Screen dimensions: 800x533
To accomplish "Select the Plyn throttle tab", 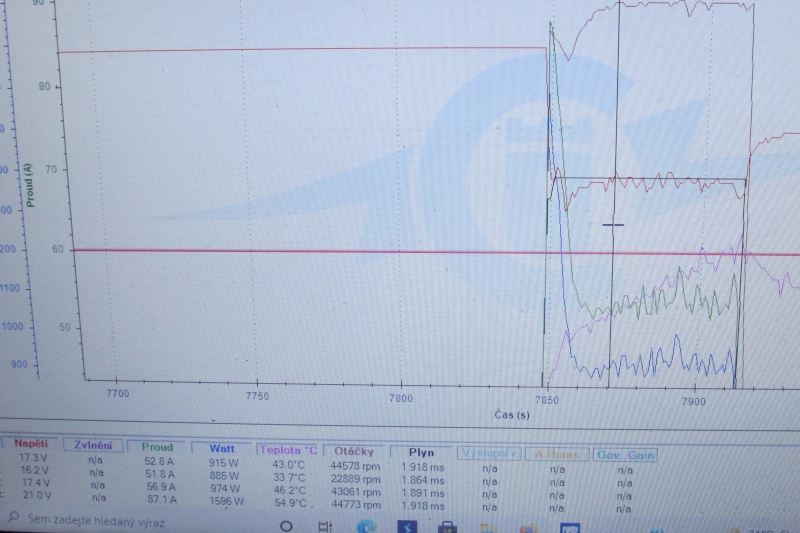I will (421, 453).
